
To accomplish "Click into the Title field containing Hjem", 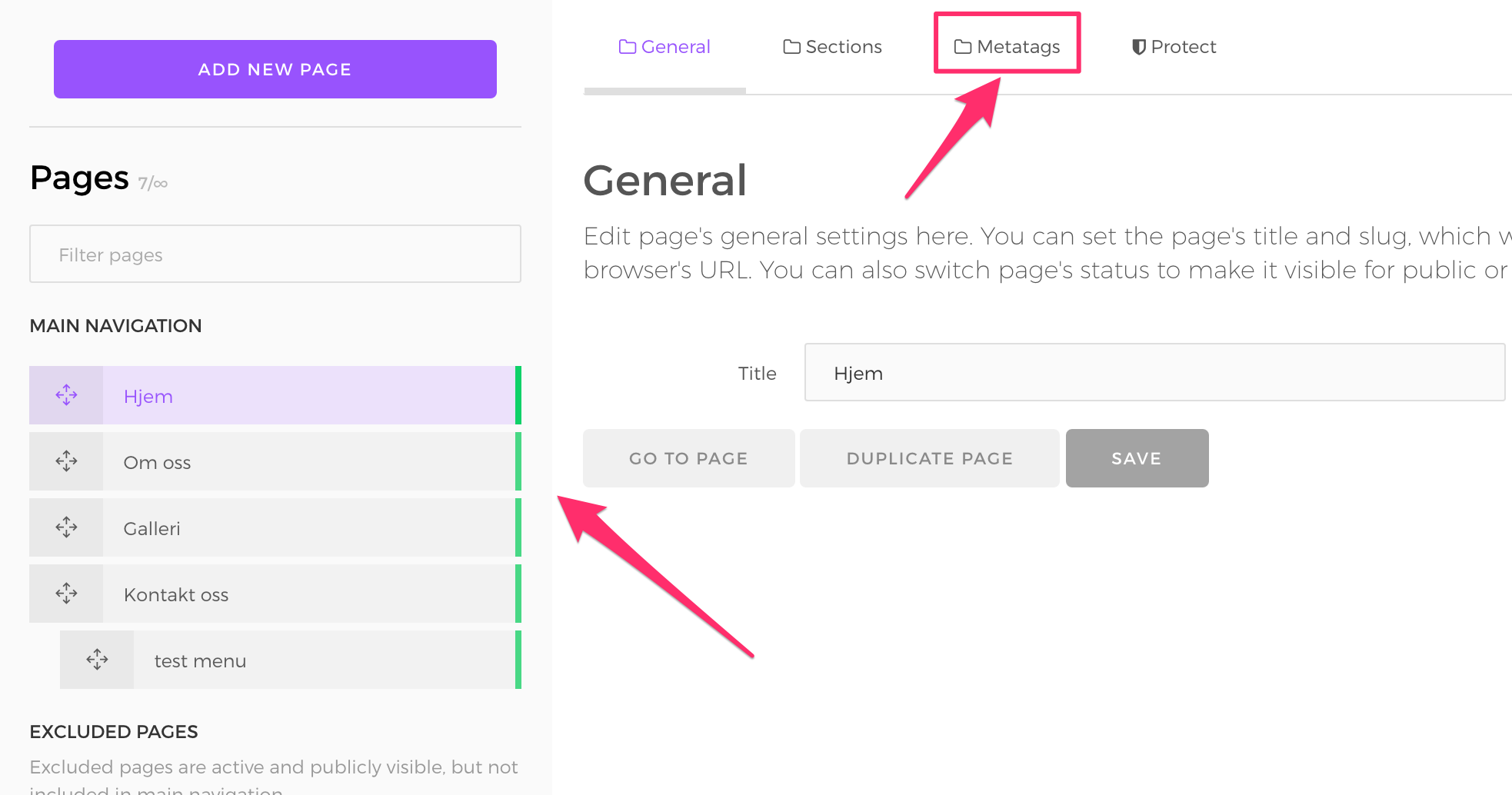I will click(1154, 373).
